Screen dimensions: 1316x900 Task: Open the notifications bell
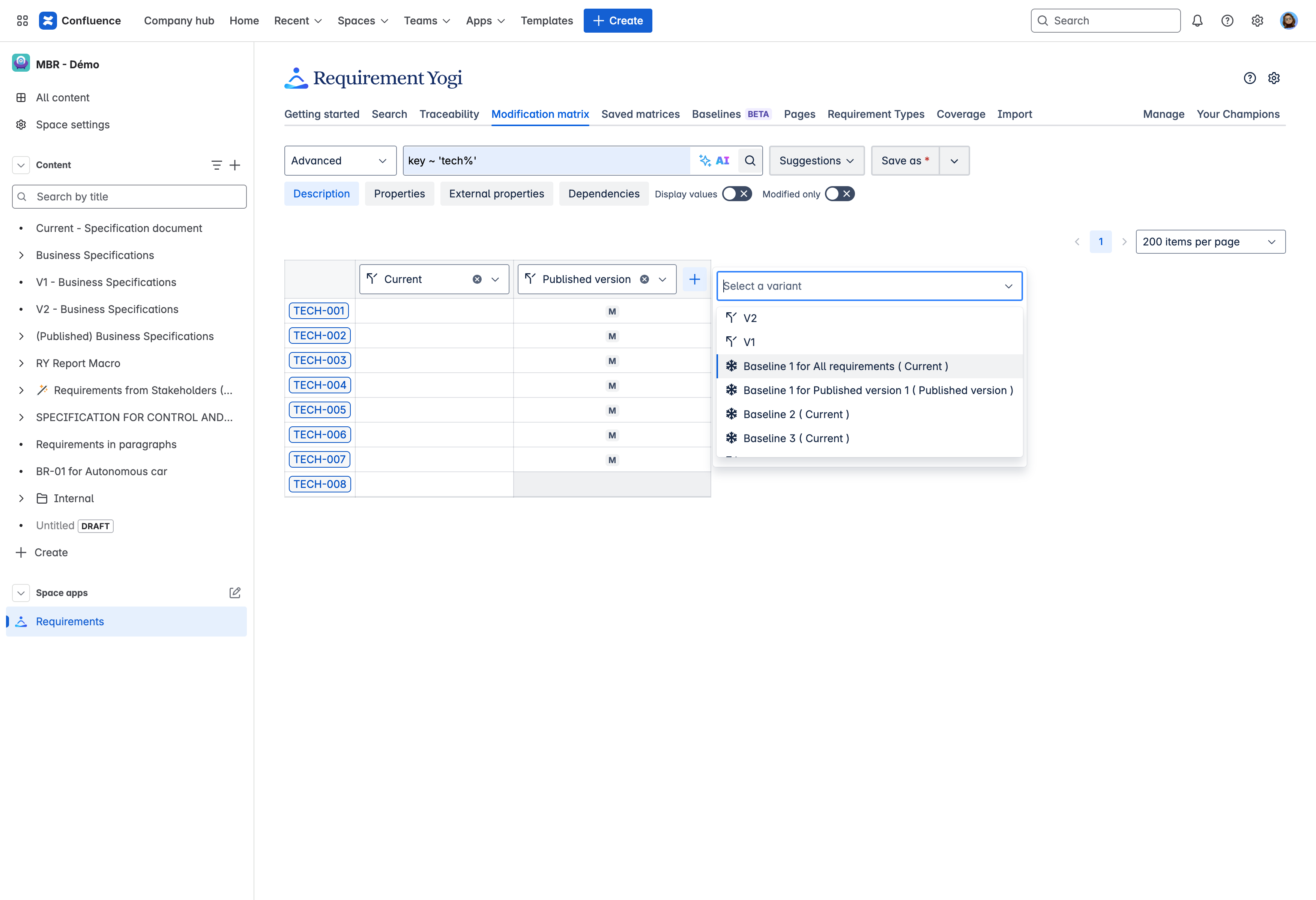tap(1197, 21)
